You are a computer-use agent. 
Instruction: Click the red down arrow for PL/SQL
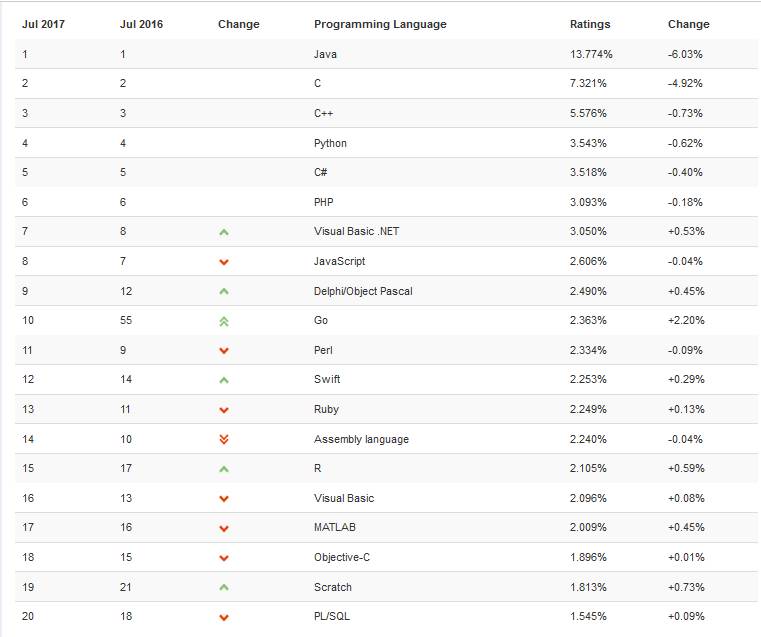click(x=224, y=617)
